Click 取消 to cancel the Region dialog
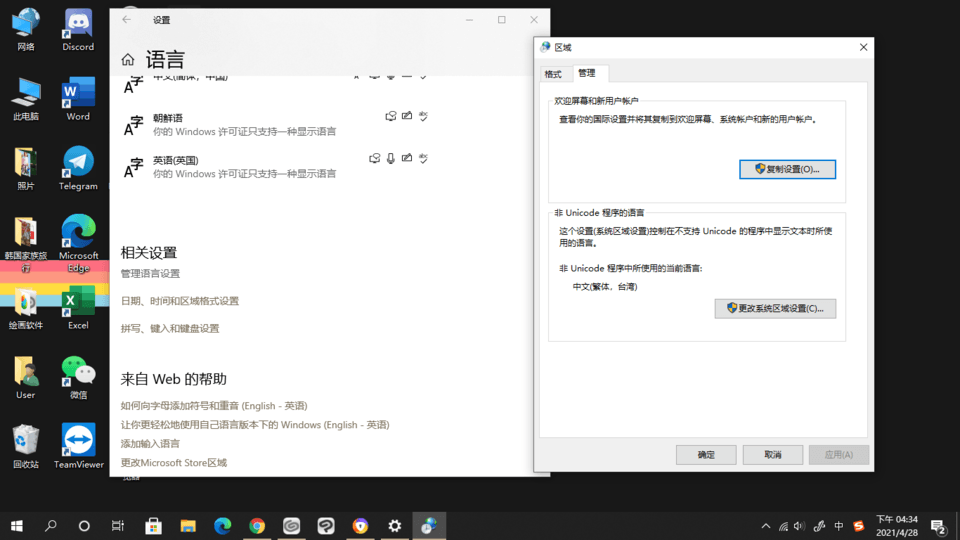 pos(772,454)
